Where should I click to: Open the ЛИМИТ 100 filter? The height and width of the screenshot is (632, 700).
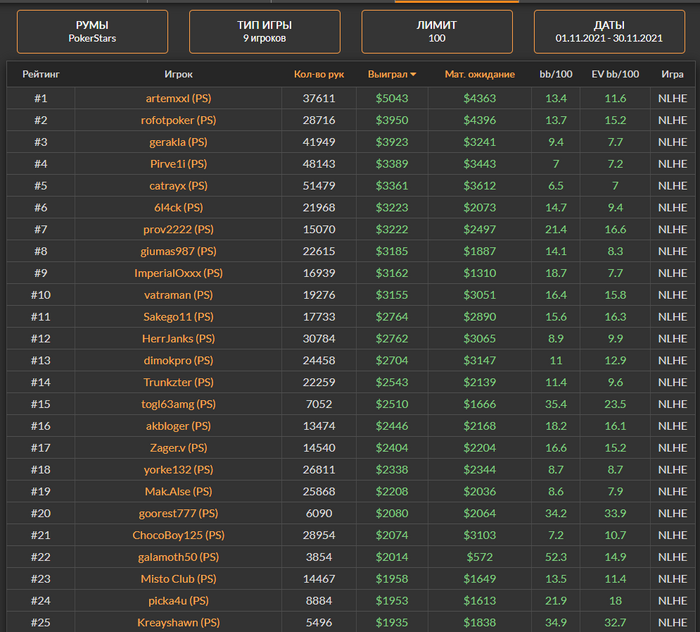[437, 31]
